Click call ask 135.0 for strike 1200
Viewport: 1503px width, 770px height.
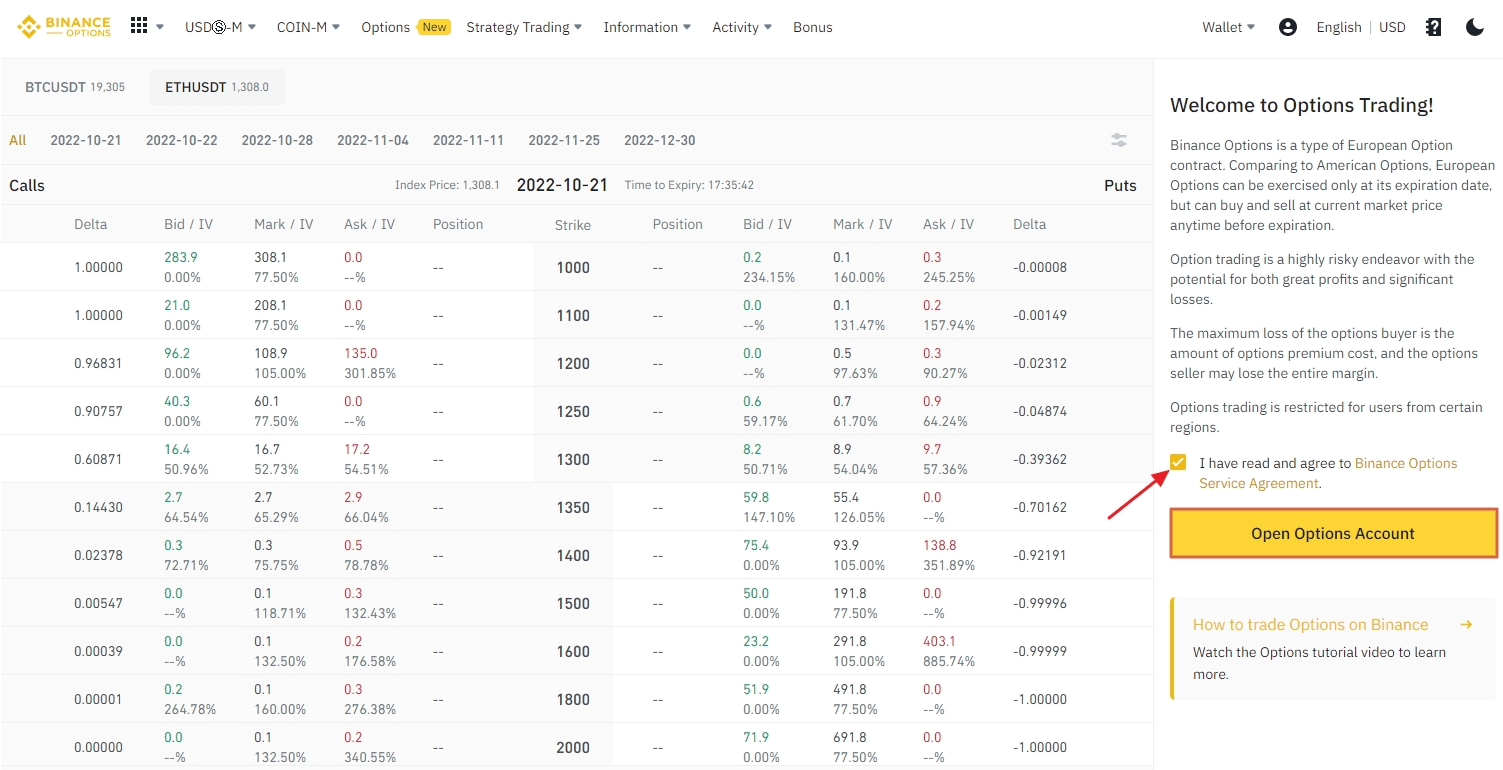tap(361, 353)
